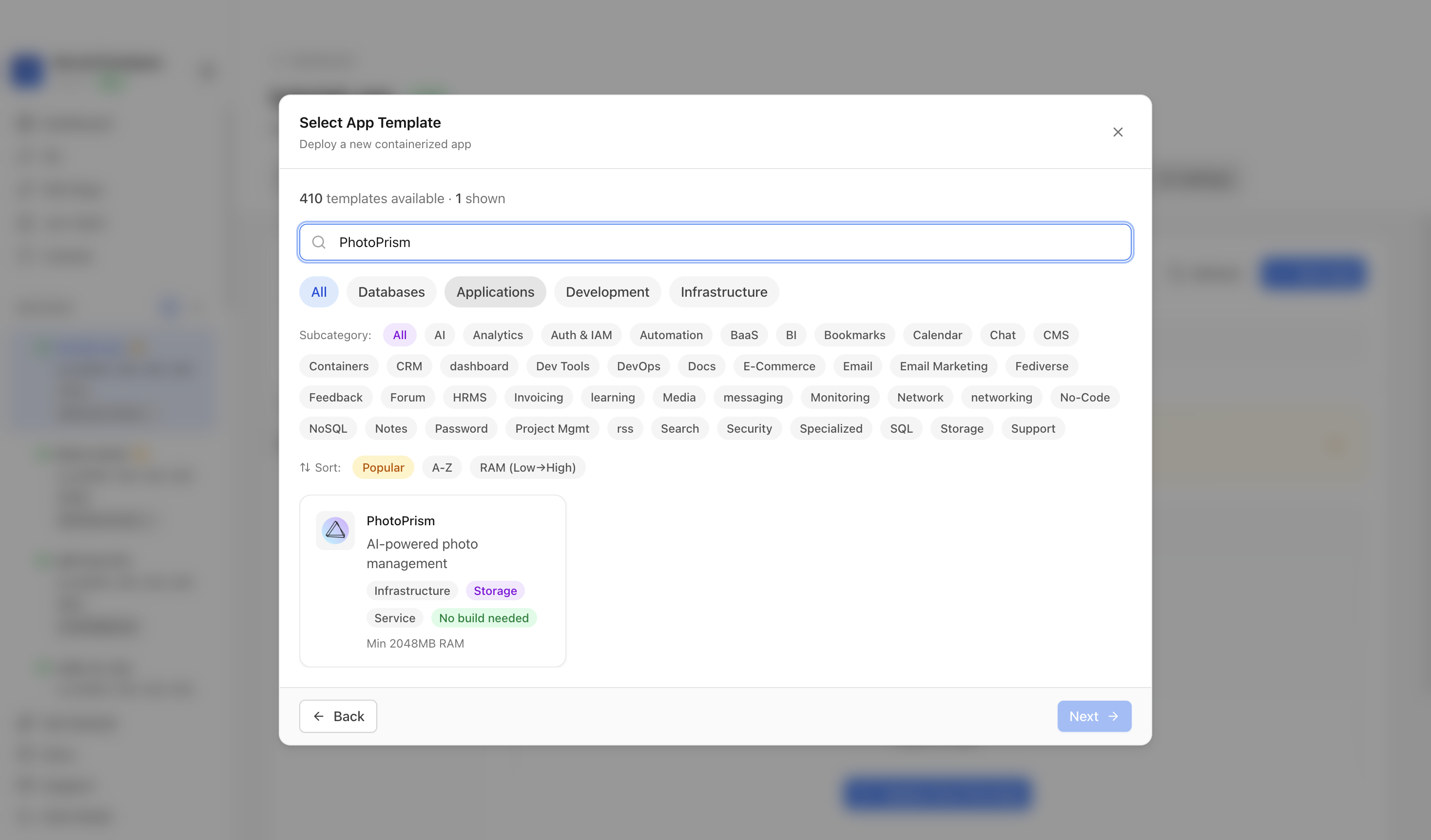Filter by Support subcategory
This screenshot has width=1431, height=840.
tap(1033, 428)
